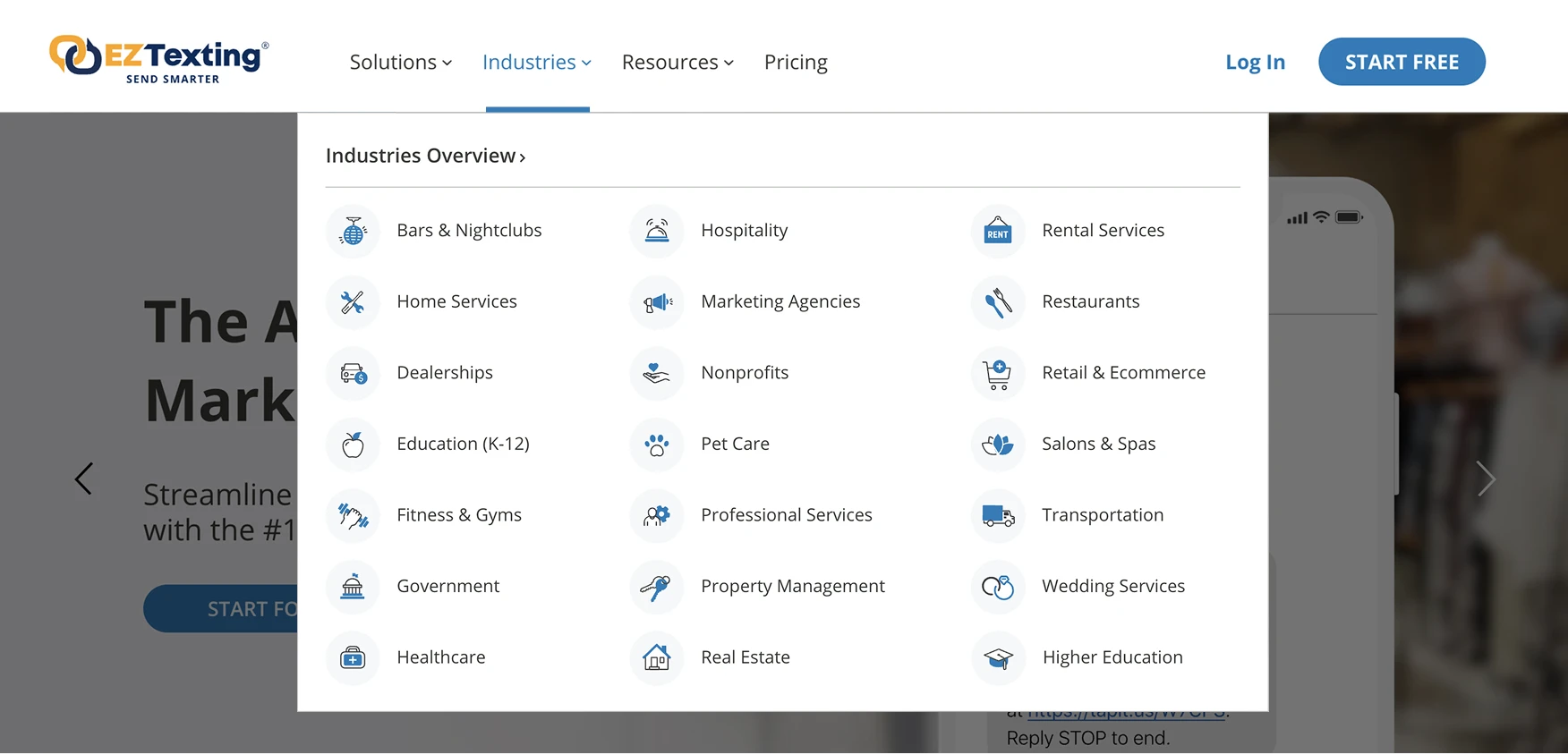This screenshot has height=754, width=1568.
Task: Go to the EZ Texting logo homepage
Action: click(x=159, y=60)
